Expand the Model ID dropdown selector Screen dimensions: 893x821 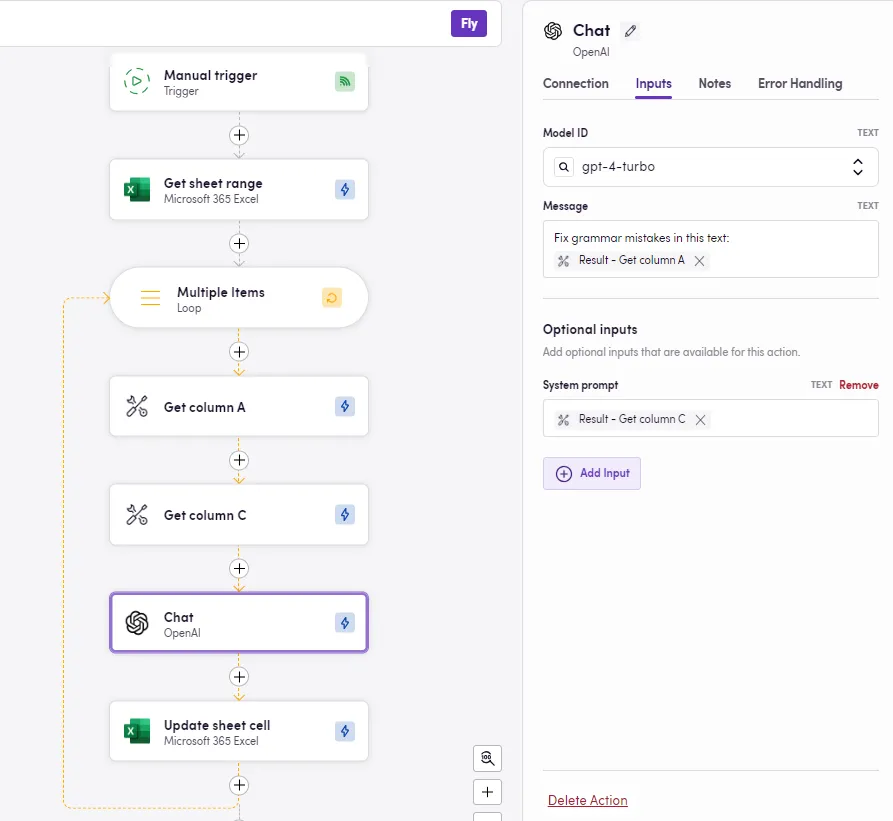pyautogui.click(x=857, y=167)
